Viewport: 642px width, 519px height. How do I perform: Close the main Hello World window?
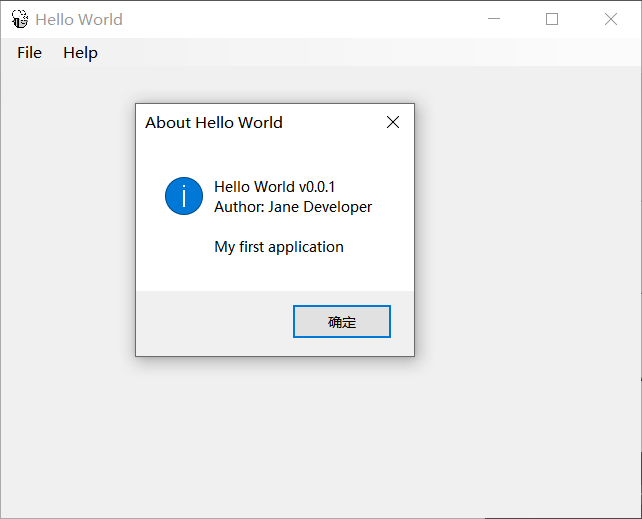611,19
